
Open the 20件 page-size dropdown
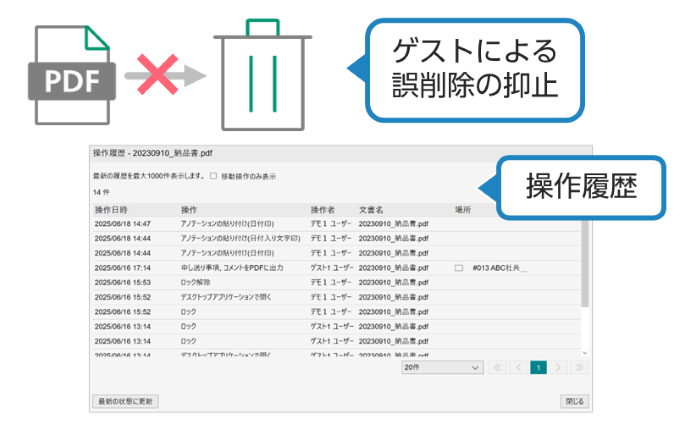(442, 367)
